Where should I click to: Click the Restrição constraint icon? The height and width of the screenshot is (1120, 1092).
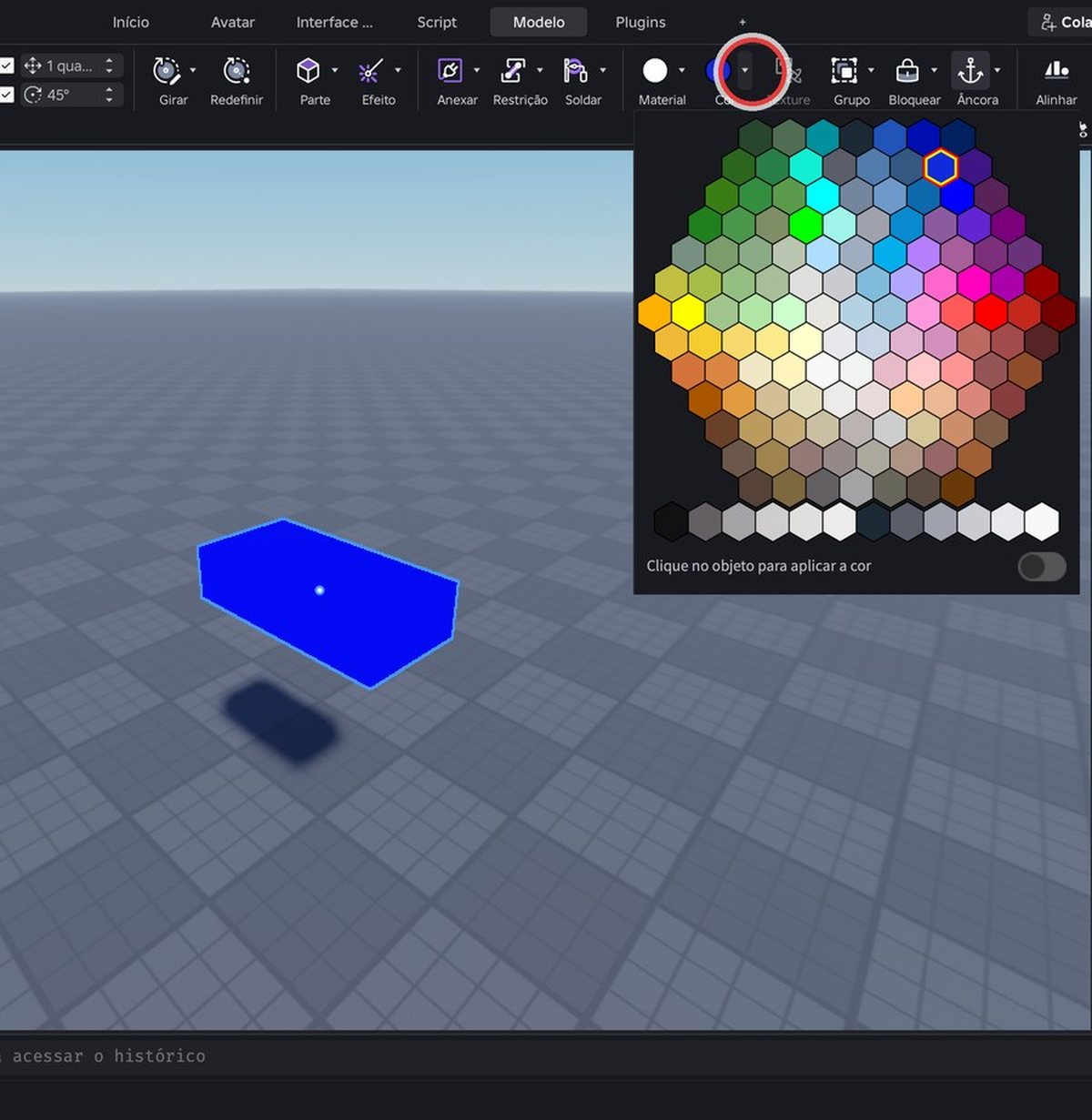click(x=513, y=70)
